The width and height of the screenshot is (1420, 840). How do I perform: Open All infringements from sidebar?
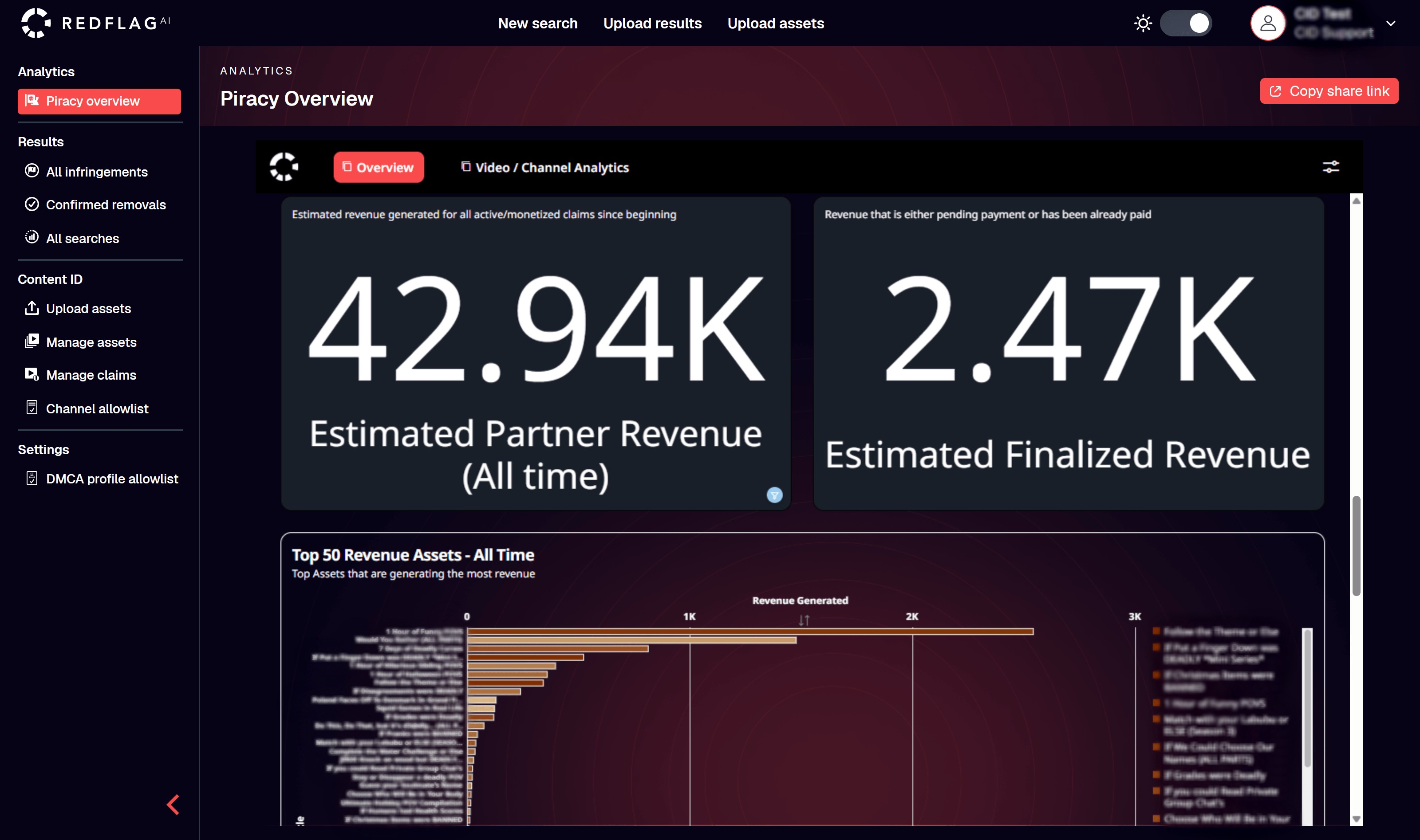pos(96,172)
